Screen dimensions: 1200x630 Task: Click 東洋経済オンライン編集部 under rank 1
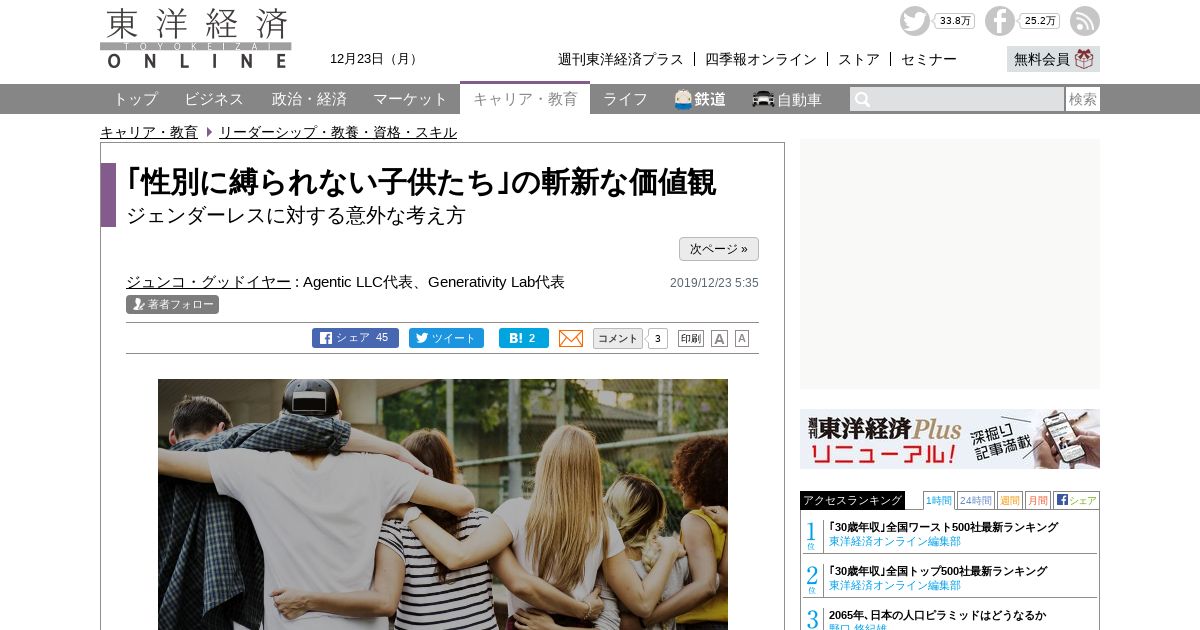click(895, 541)
